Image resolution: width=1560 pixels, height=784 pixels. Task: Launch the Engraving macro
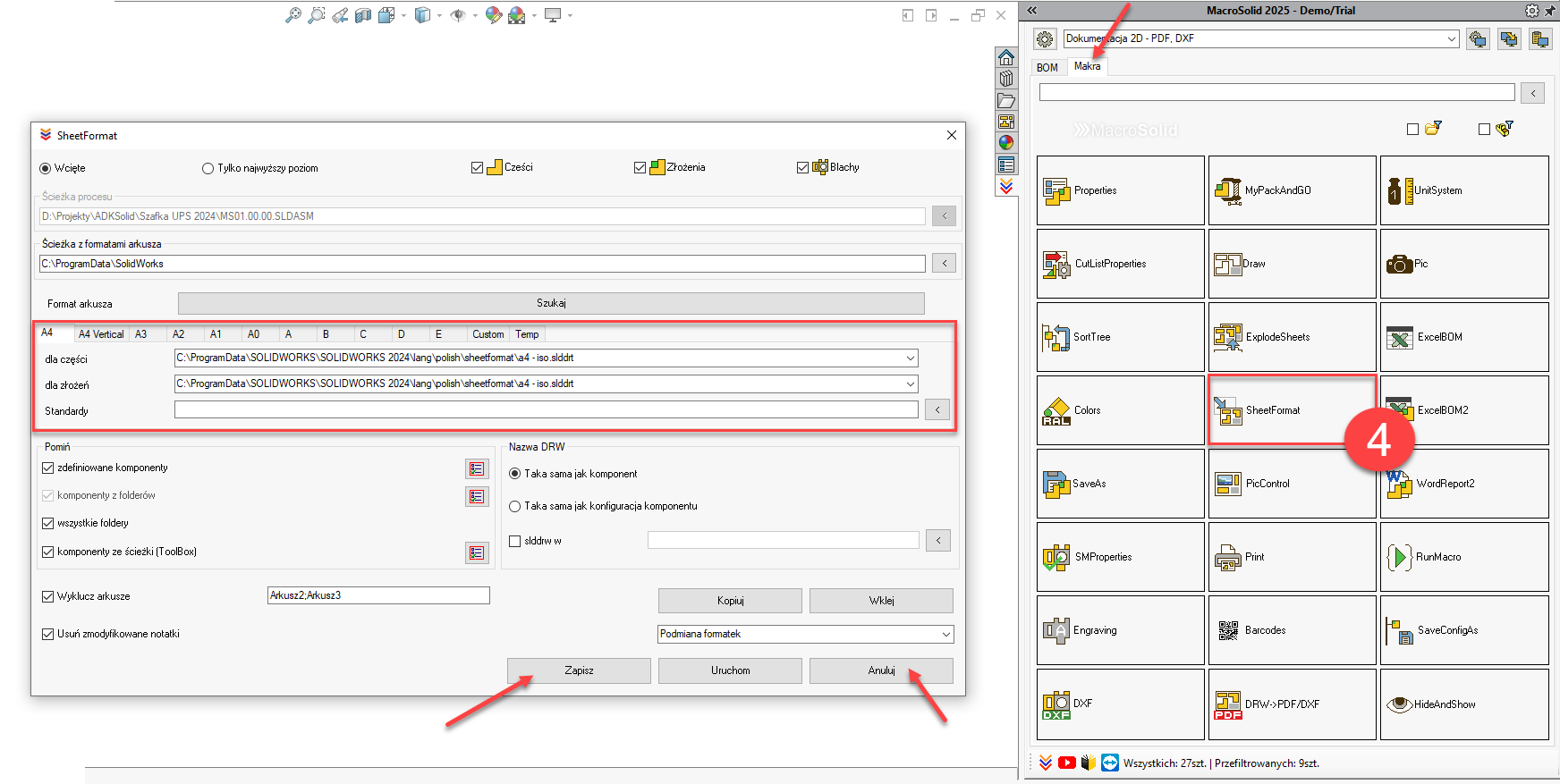pos(1120,630)
